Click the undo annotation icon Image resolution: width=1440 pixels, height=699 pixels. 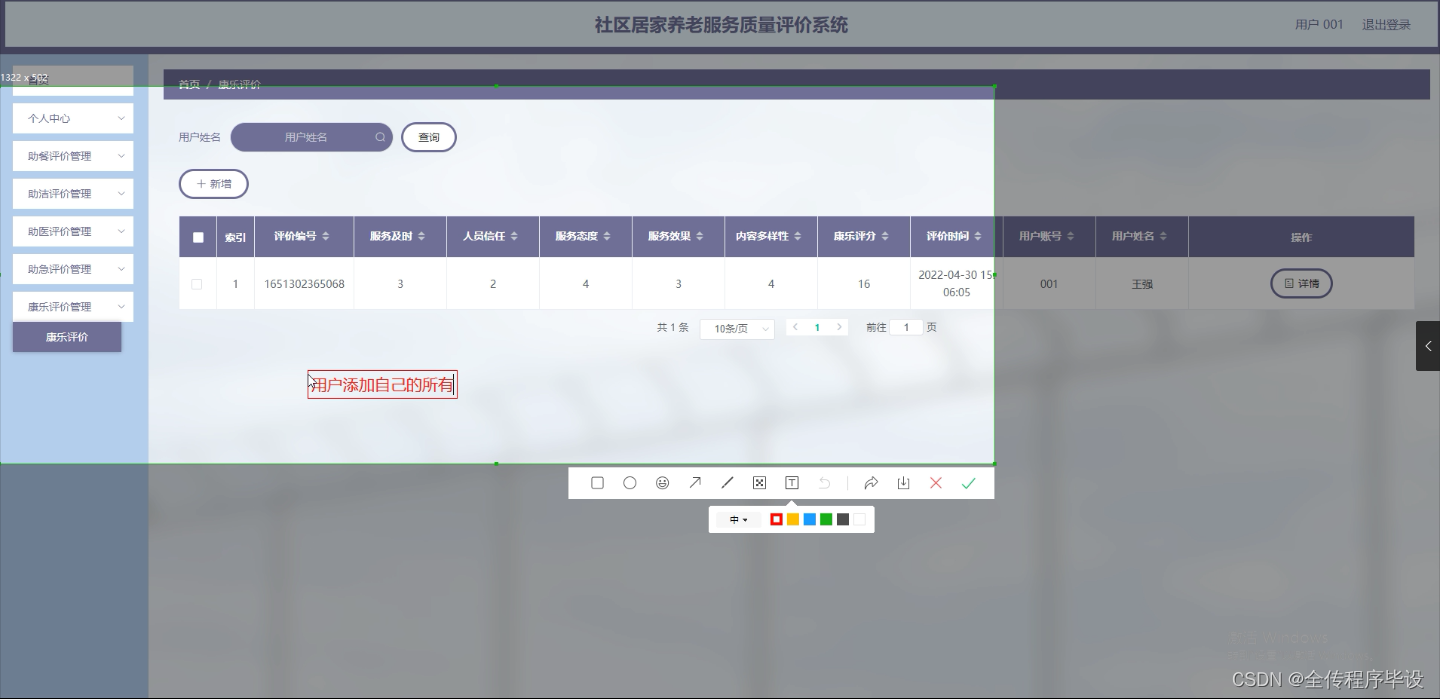click(823, 482)
